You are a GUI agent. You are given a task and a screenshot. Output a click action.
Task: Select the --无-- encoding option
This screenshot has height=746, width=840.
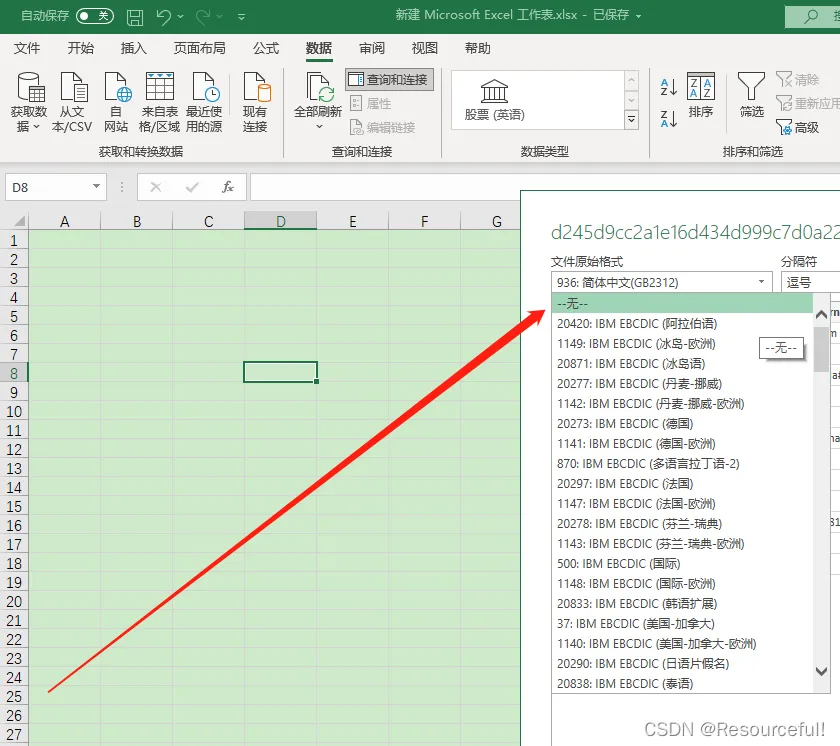pos(682,304)
